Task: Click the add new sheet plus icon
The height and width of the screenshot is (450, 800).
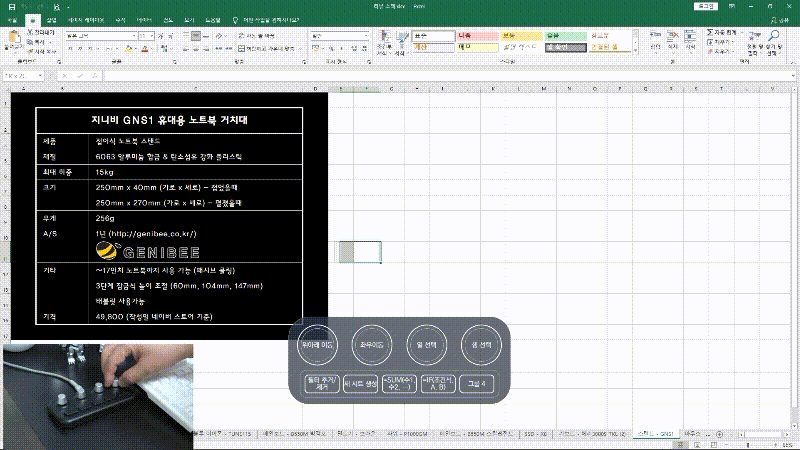Action: pyautogui.click(x=719, y=434)
